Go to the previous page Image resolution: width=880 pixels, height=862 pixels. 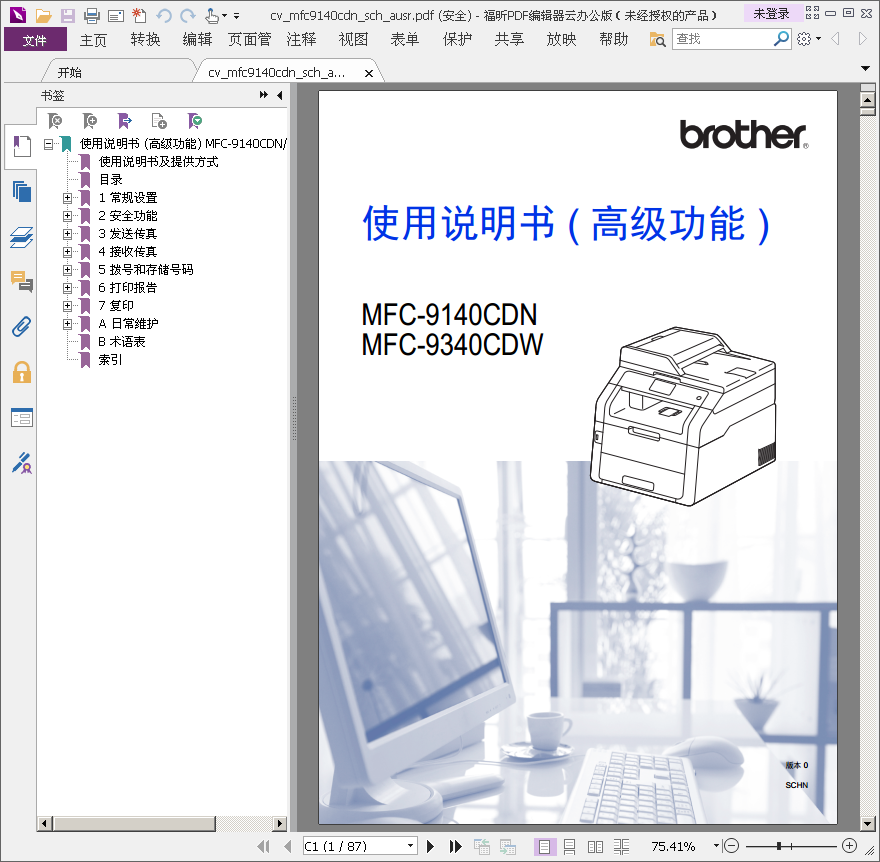287,846
